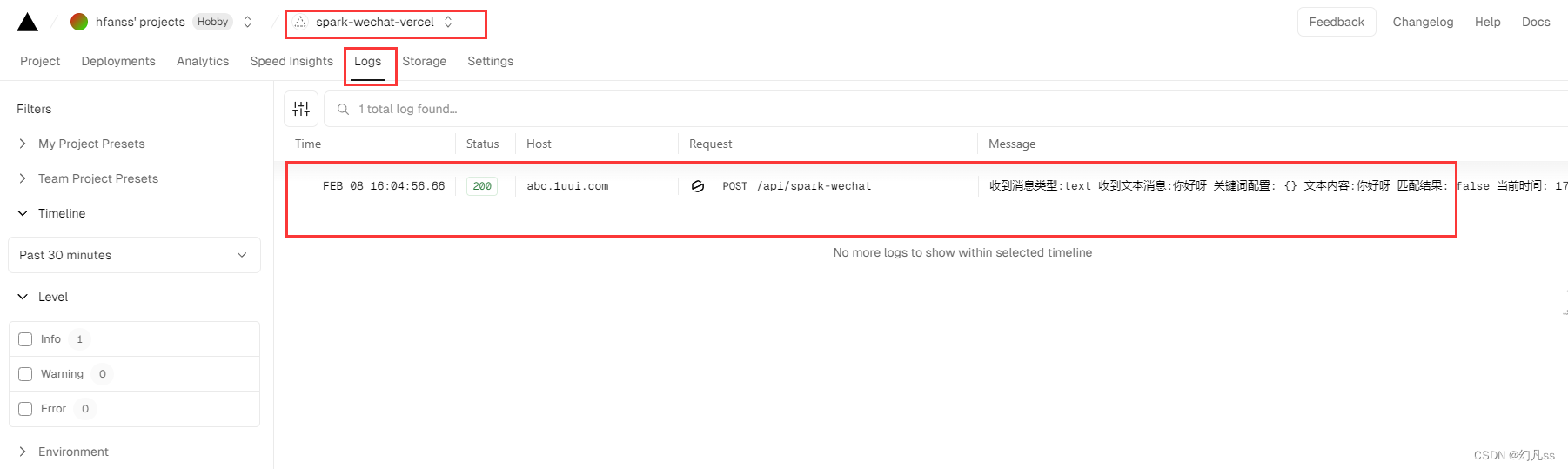Open the Storage tab

click(424, 61)
